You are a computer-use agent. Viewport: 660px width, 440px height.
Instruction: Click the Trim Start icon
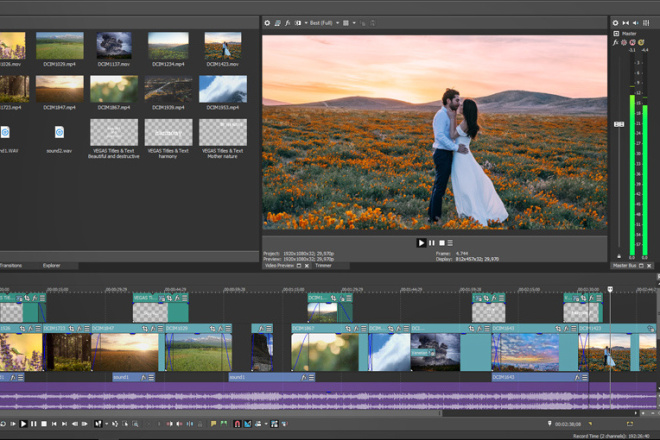click(169, 424)
